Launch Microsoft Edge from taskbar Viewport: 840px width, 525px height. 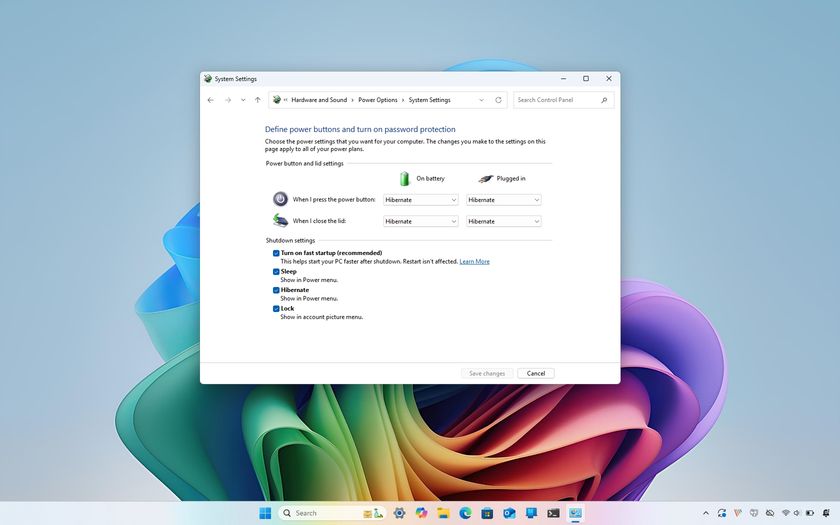(x=465, y=513)
